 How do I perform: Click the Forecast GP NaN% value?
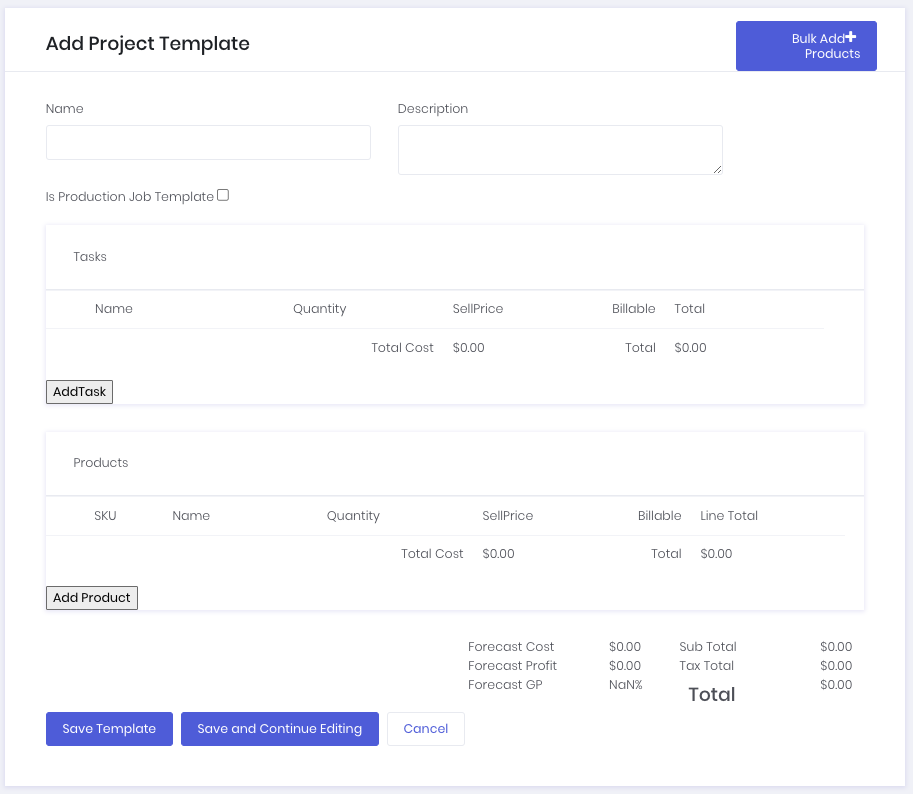623,684
